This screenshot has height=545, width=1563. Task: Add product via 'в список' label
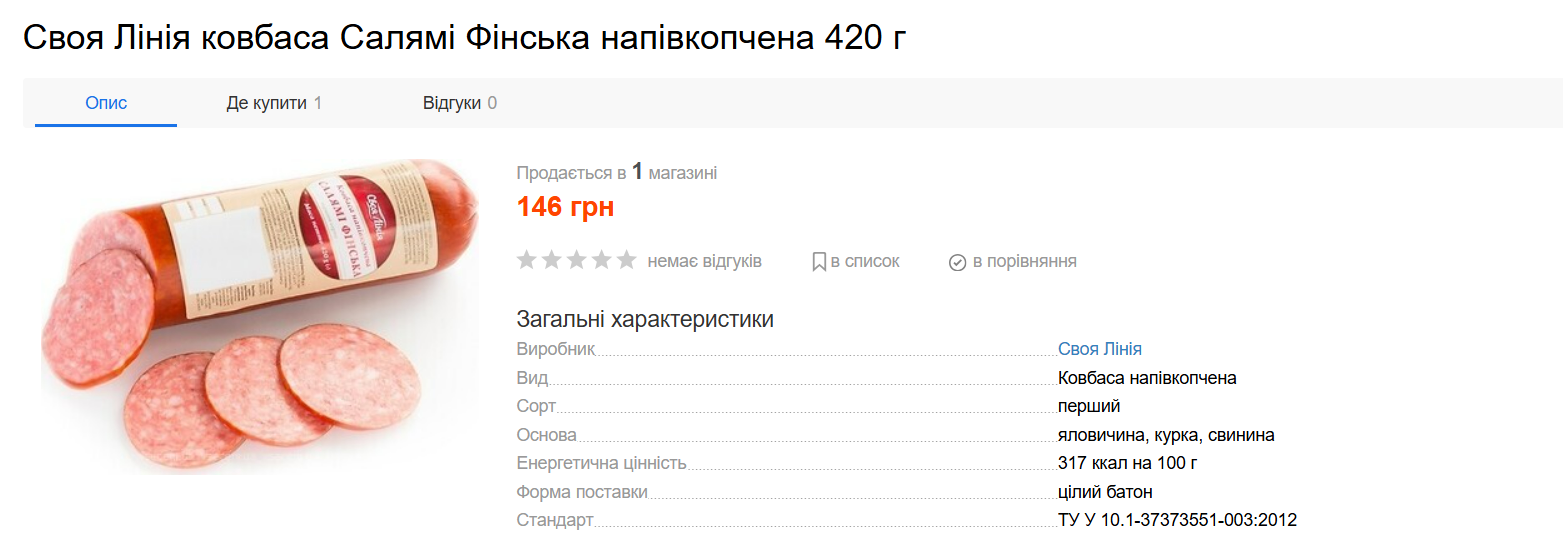click(x=865, y=261)
